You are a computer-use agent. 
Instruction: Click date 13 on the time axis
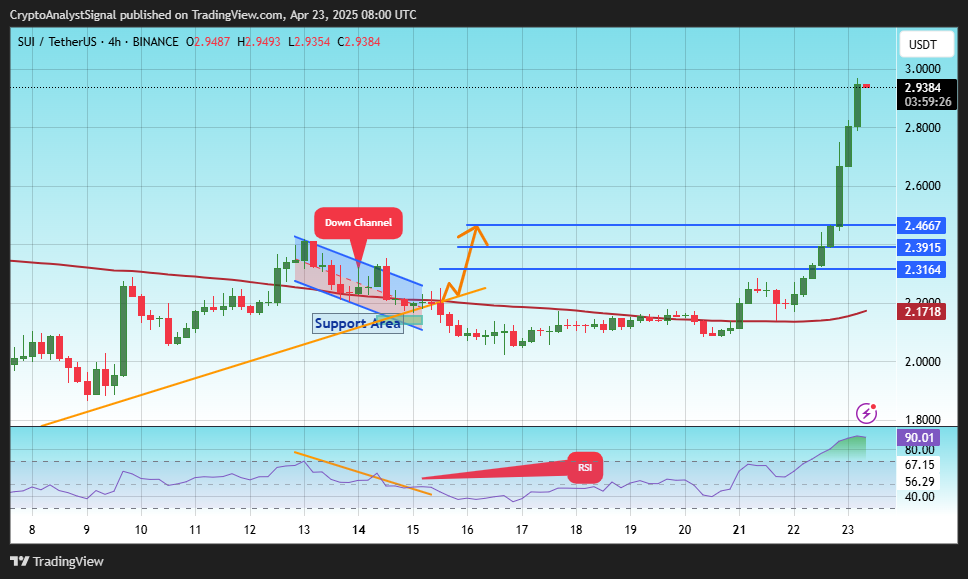click(304, 530)
